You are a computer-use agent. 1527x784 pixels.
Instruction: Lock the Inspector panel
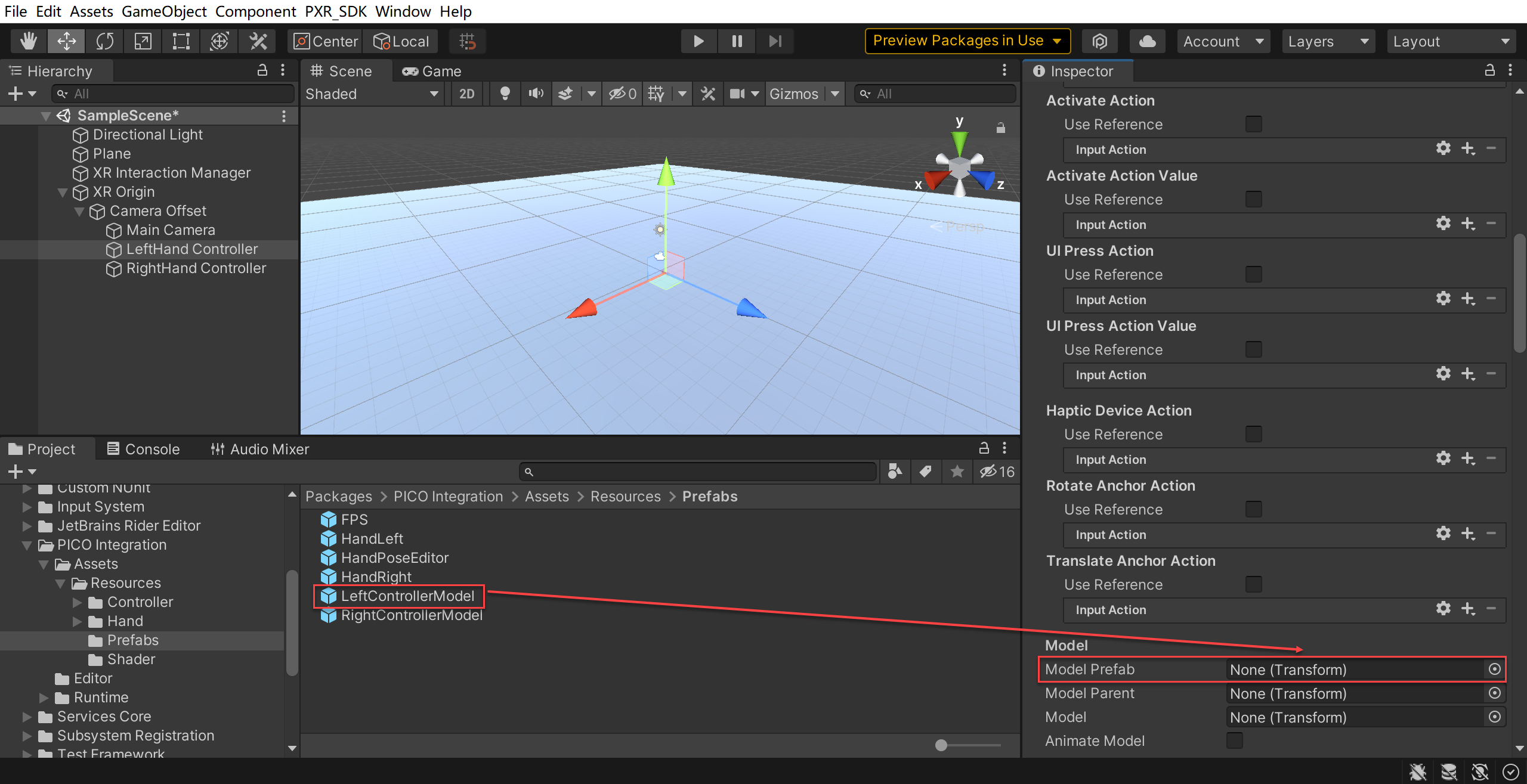[x=1489, y=70]
